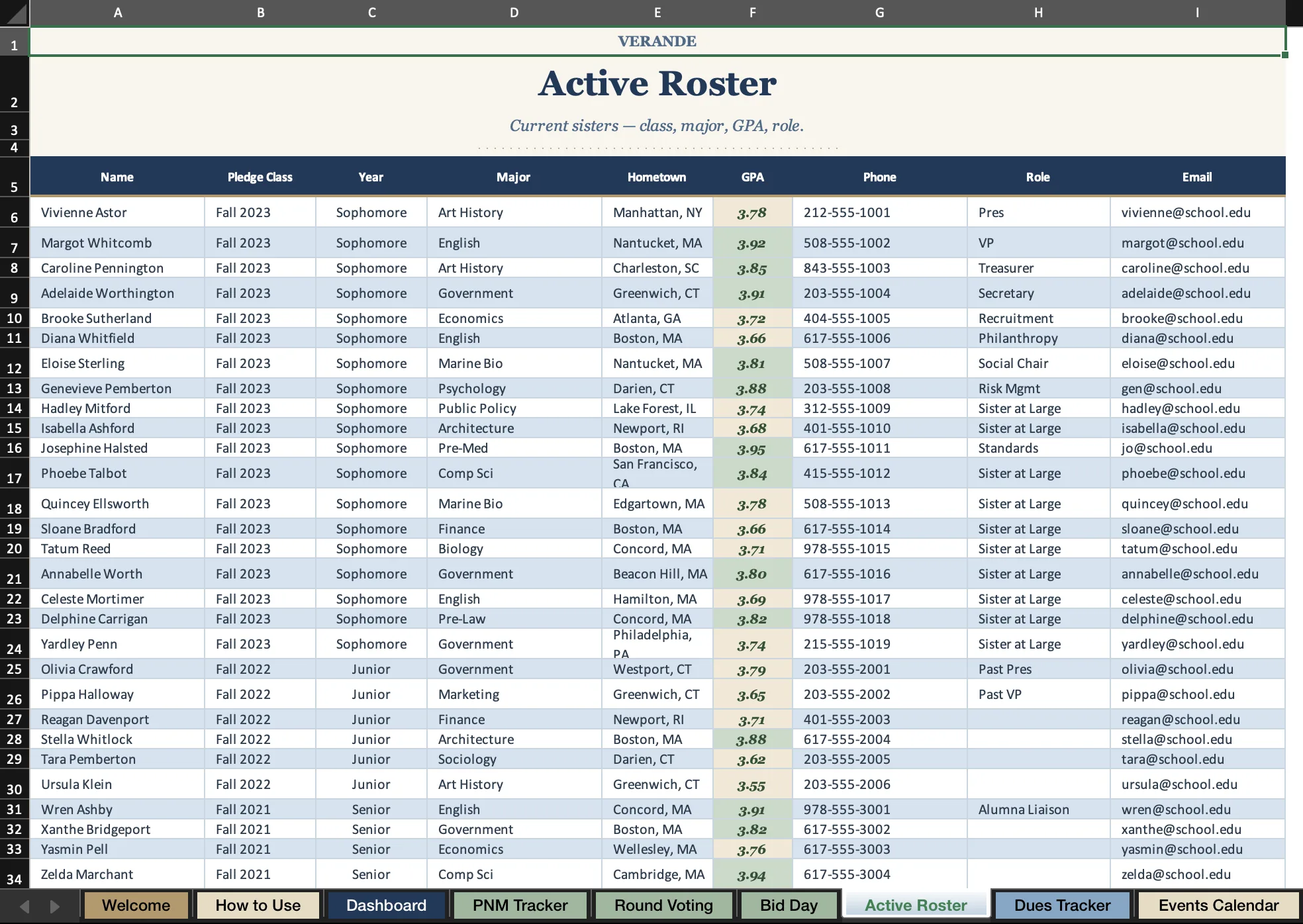Screen dimensions: 1303x924
Task: Open the Events Calendar tab
Action: [x=1219, y=905]
